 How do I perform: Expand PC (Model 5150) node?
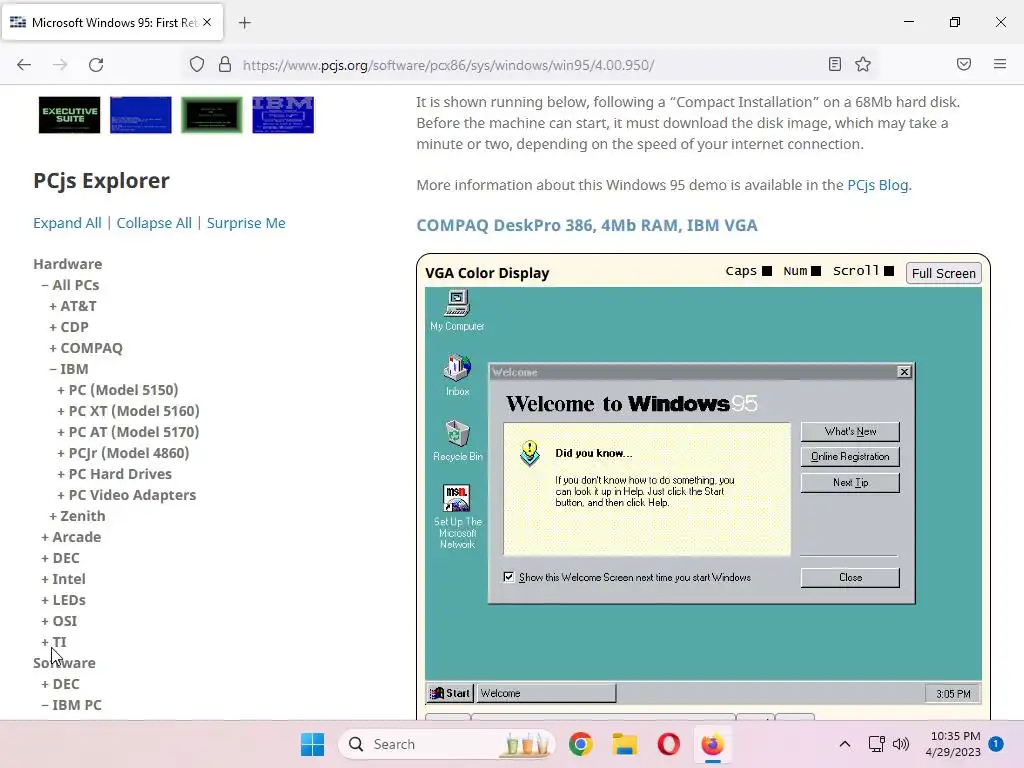pos(118,390)
